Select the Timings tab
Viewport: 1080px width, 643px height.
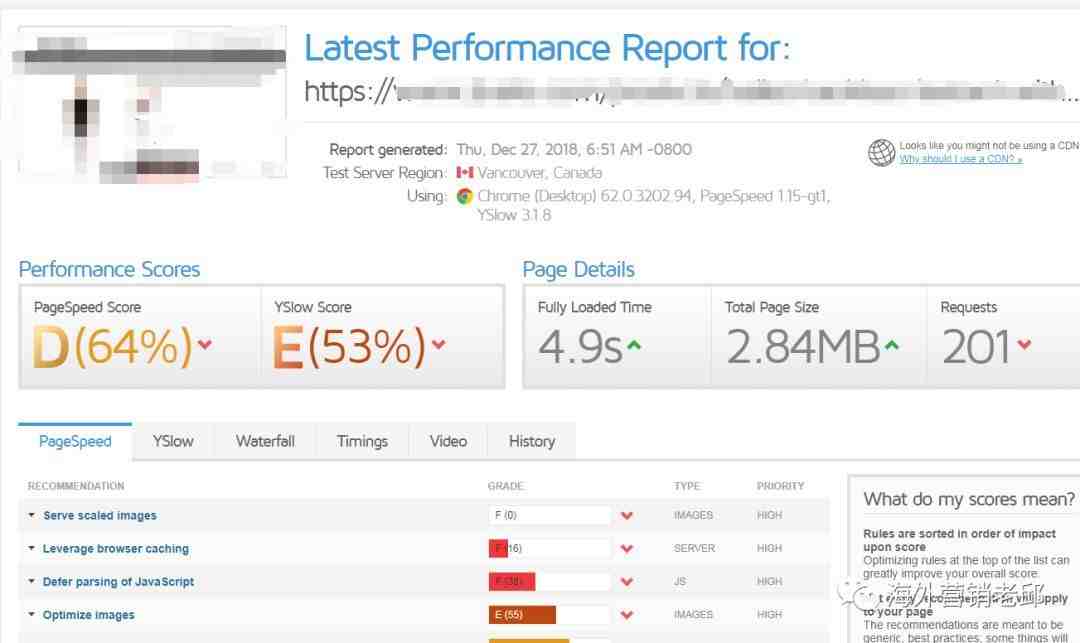coord(362,441)
